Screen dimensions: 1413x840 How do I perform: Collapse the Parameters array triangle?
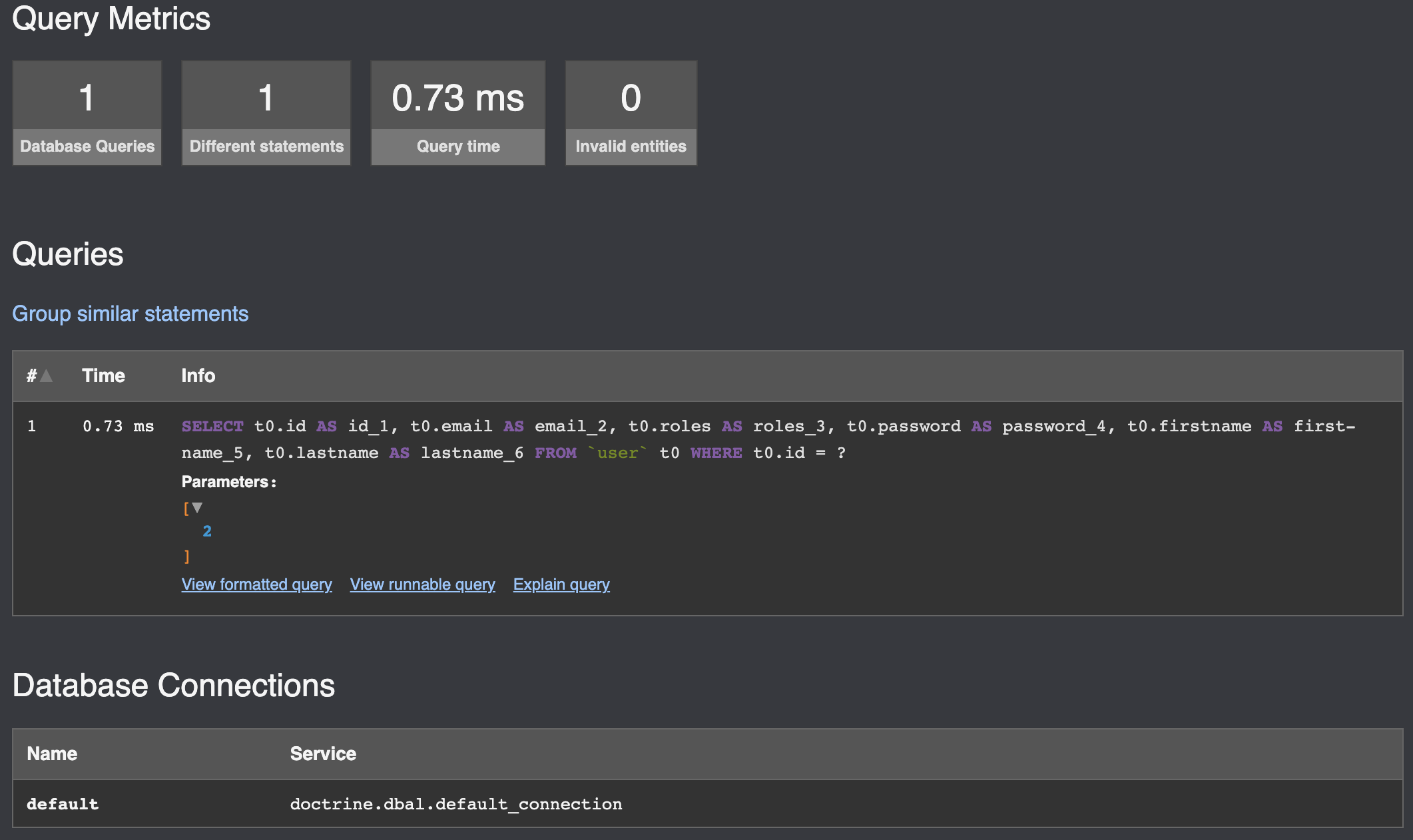pyautogui.click(x=197, y=508)
